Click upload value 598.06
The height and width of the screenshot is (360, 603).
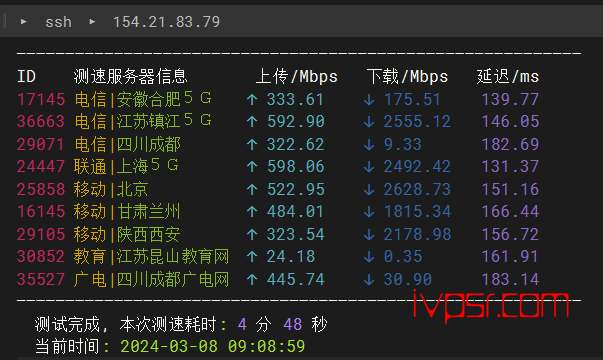(296, 166)
